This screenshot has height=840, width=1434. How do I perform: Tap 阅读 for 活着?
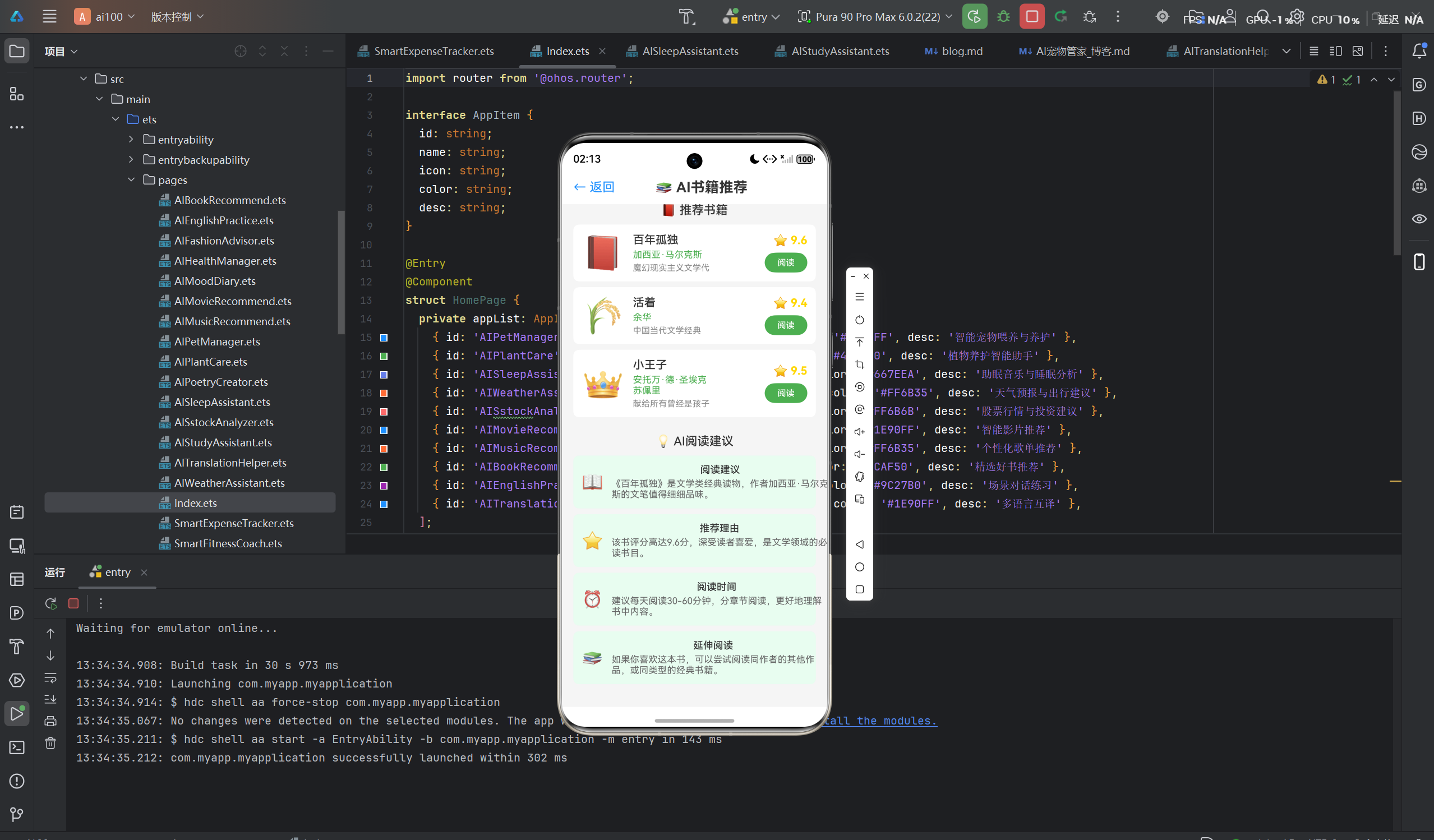(786, 325)
